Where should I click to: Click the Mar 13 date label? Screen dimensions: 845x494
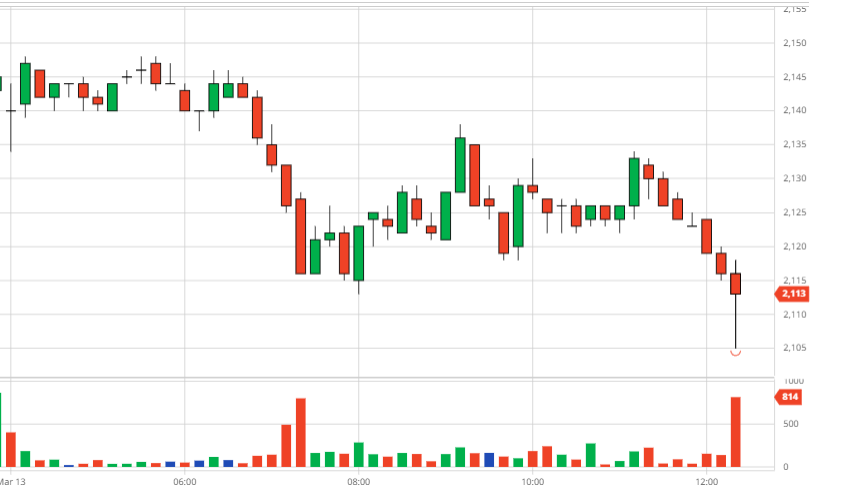[12, 482]
